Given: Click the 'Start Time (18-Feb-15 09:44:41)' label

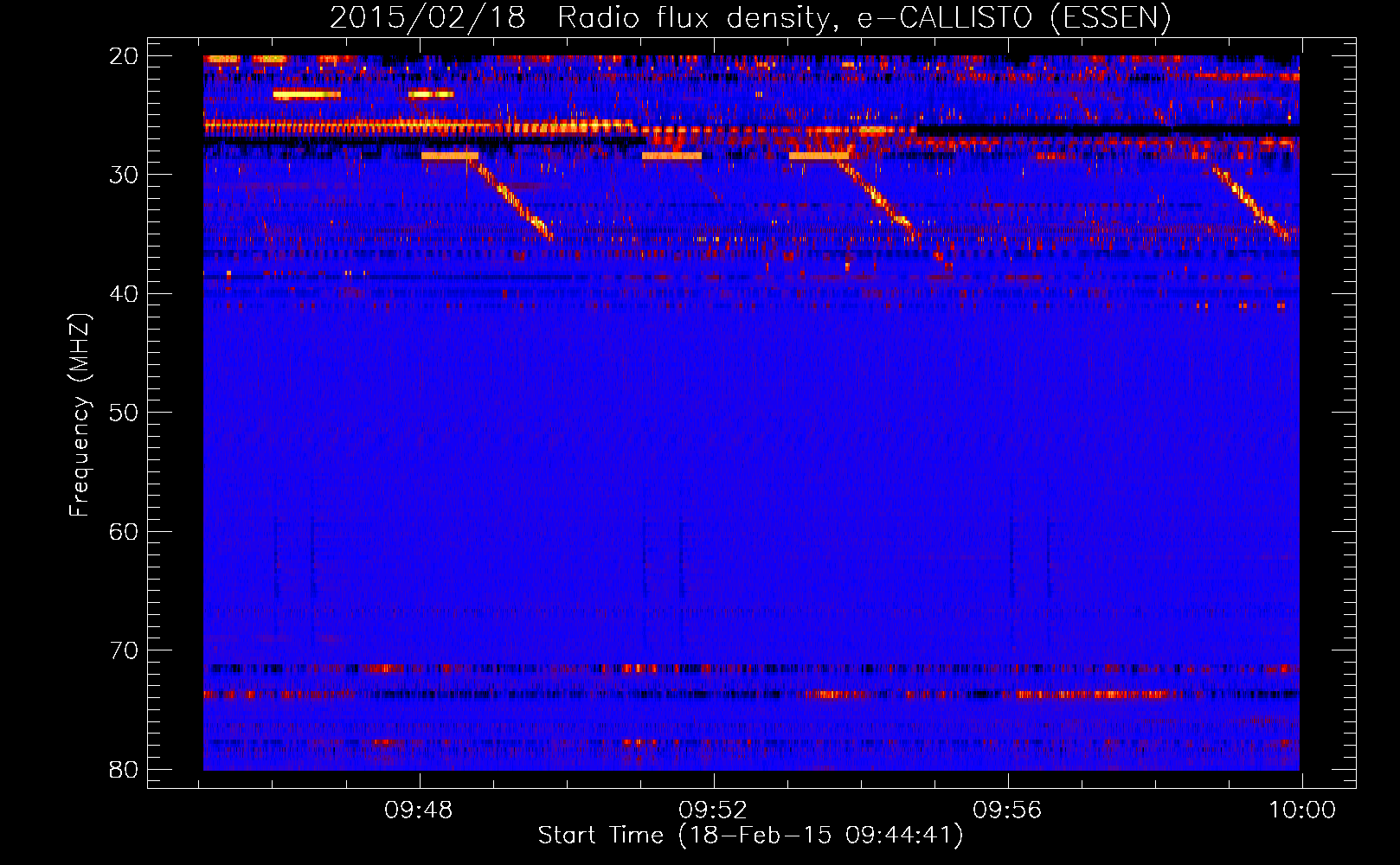Looking at the screenshot, I should (x=750, y=836).
